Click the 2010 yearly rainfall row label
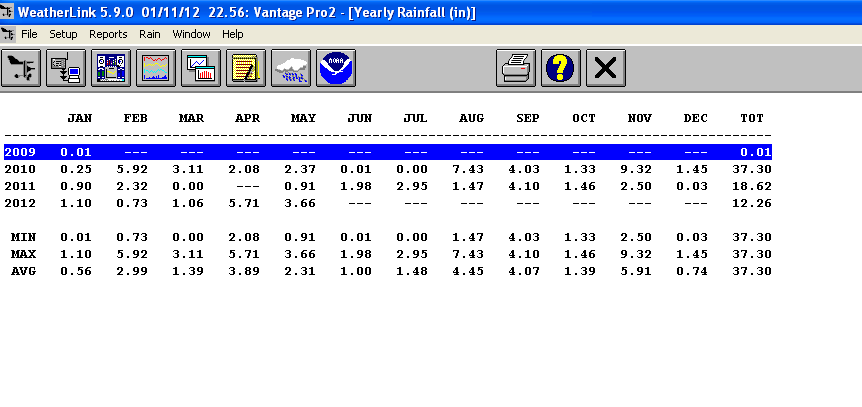The height and width of the screenshot is (407, 862). [x=19, y=169]
